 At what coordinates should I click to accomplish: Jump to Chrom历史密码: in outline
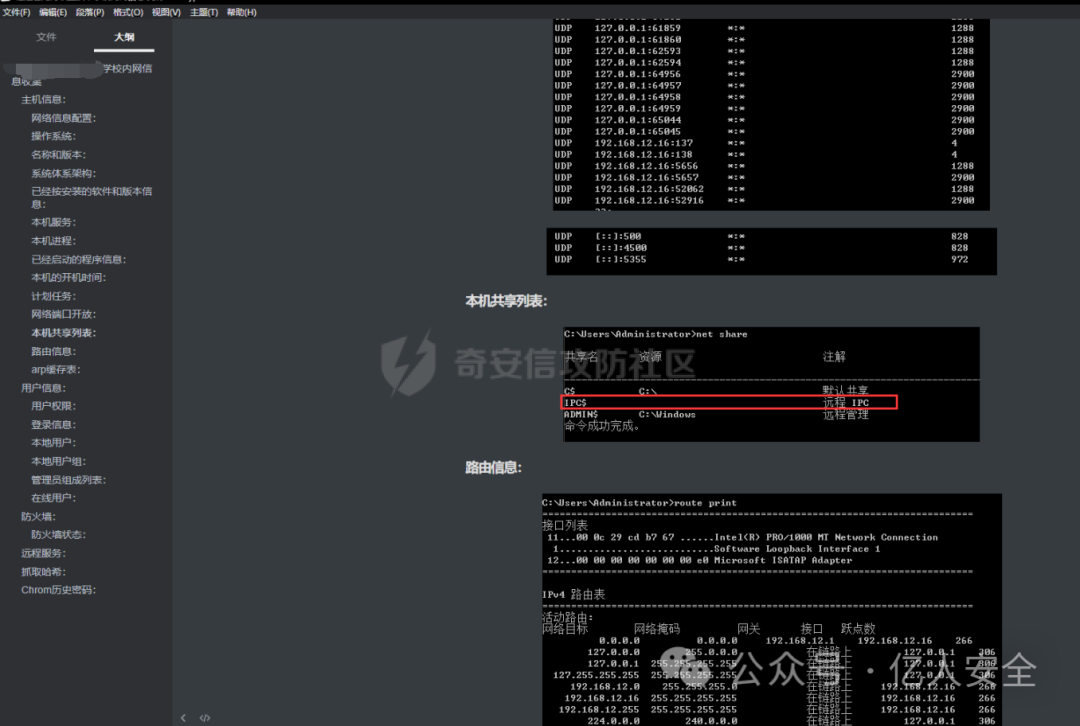pyautogui.click(x=59, y=590)
